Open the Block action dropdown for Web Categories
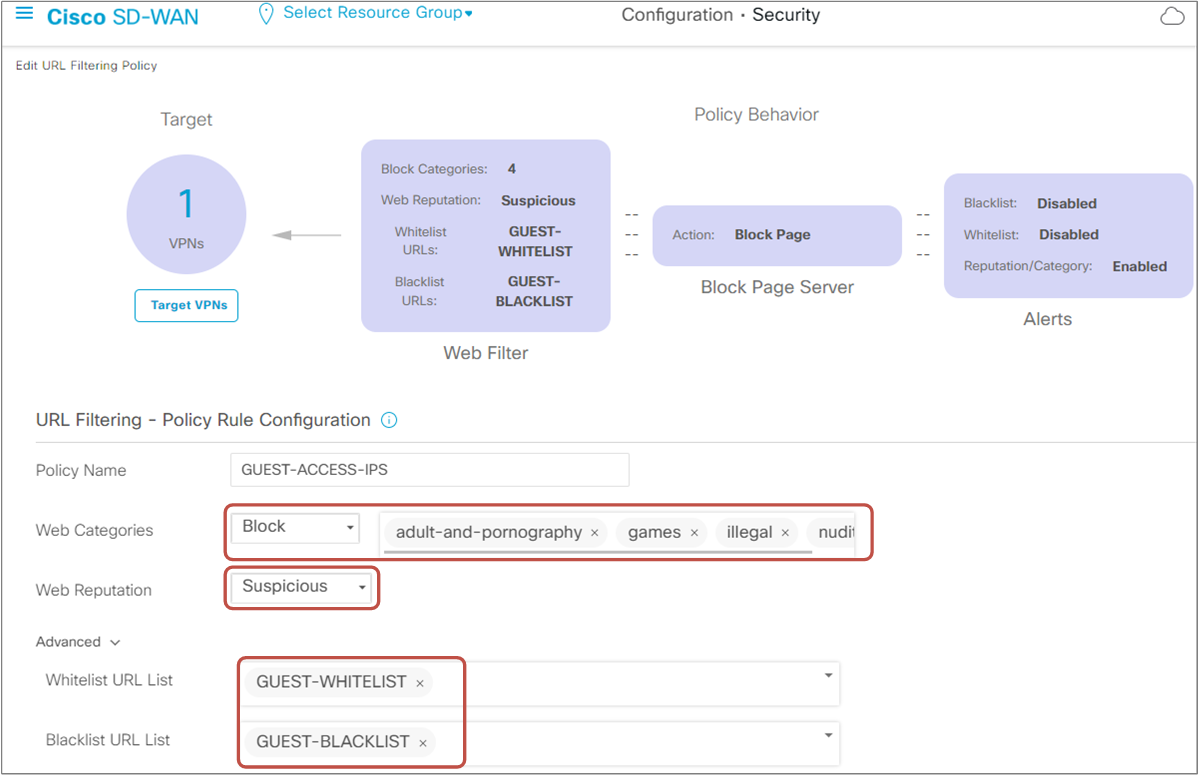The height and width of the screenshot is (775, 1199). 351,527
